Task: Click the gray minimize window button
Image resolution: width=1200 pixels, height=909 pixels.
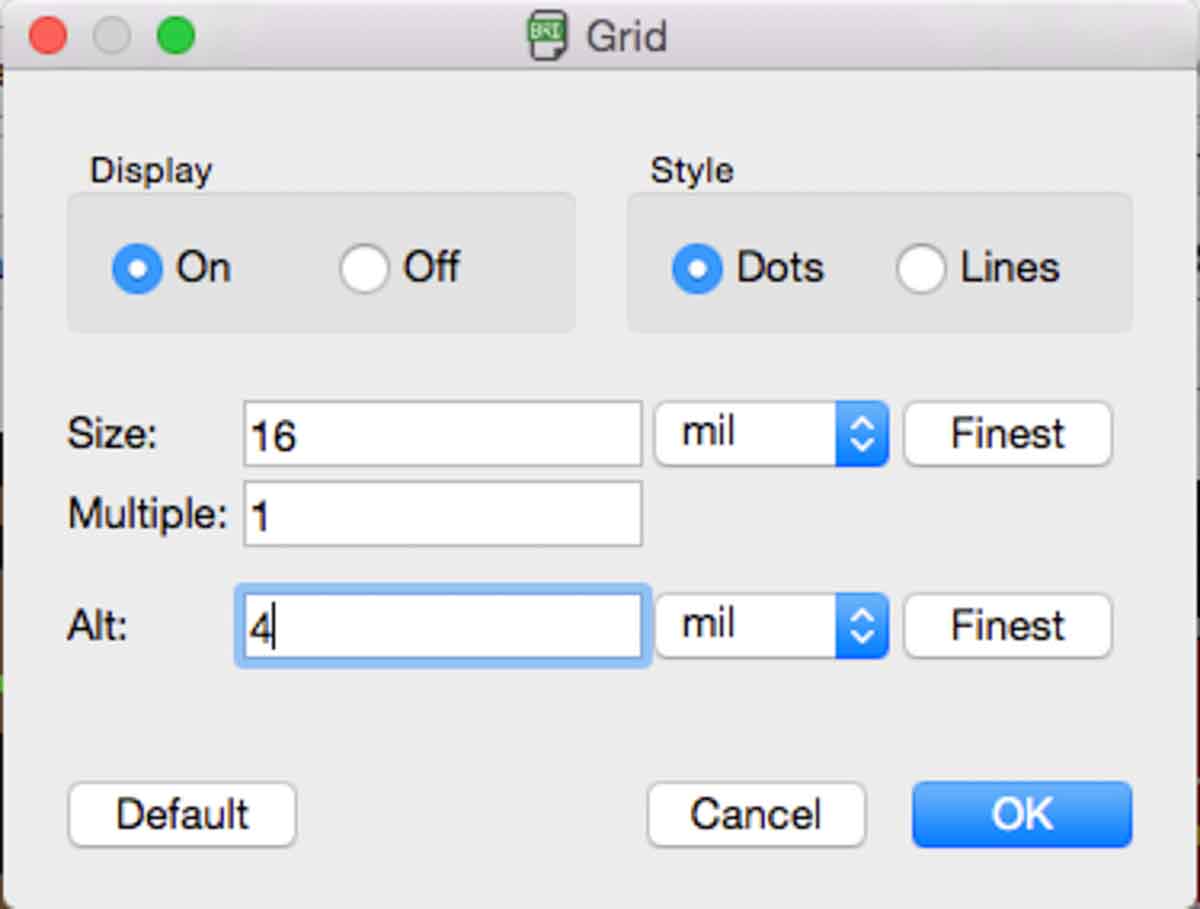Action: (111, 36)
